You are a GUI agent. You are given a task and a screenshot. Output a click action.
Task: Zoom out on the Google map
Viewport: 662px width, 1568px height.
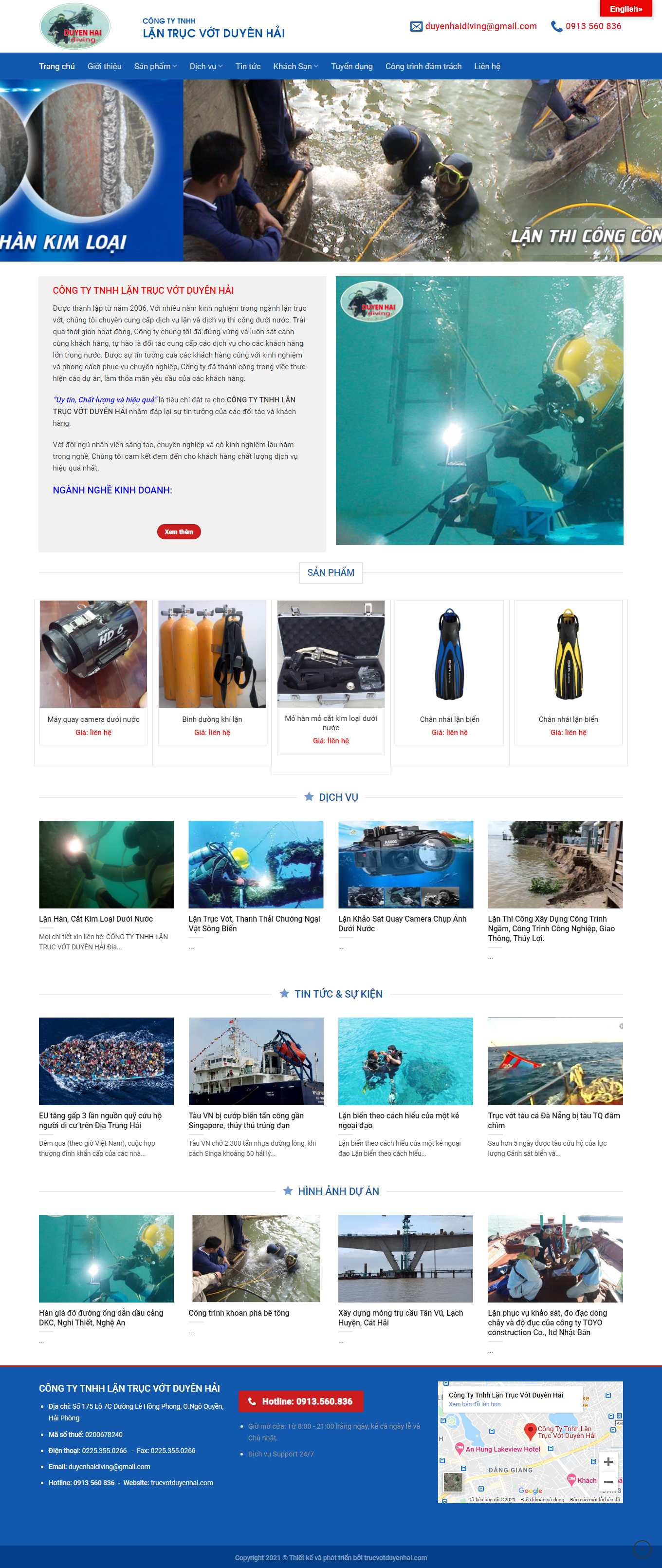[608, 1482]
